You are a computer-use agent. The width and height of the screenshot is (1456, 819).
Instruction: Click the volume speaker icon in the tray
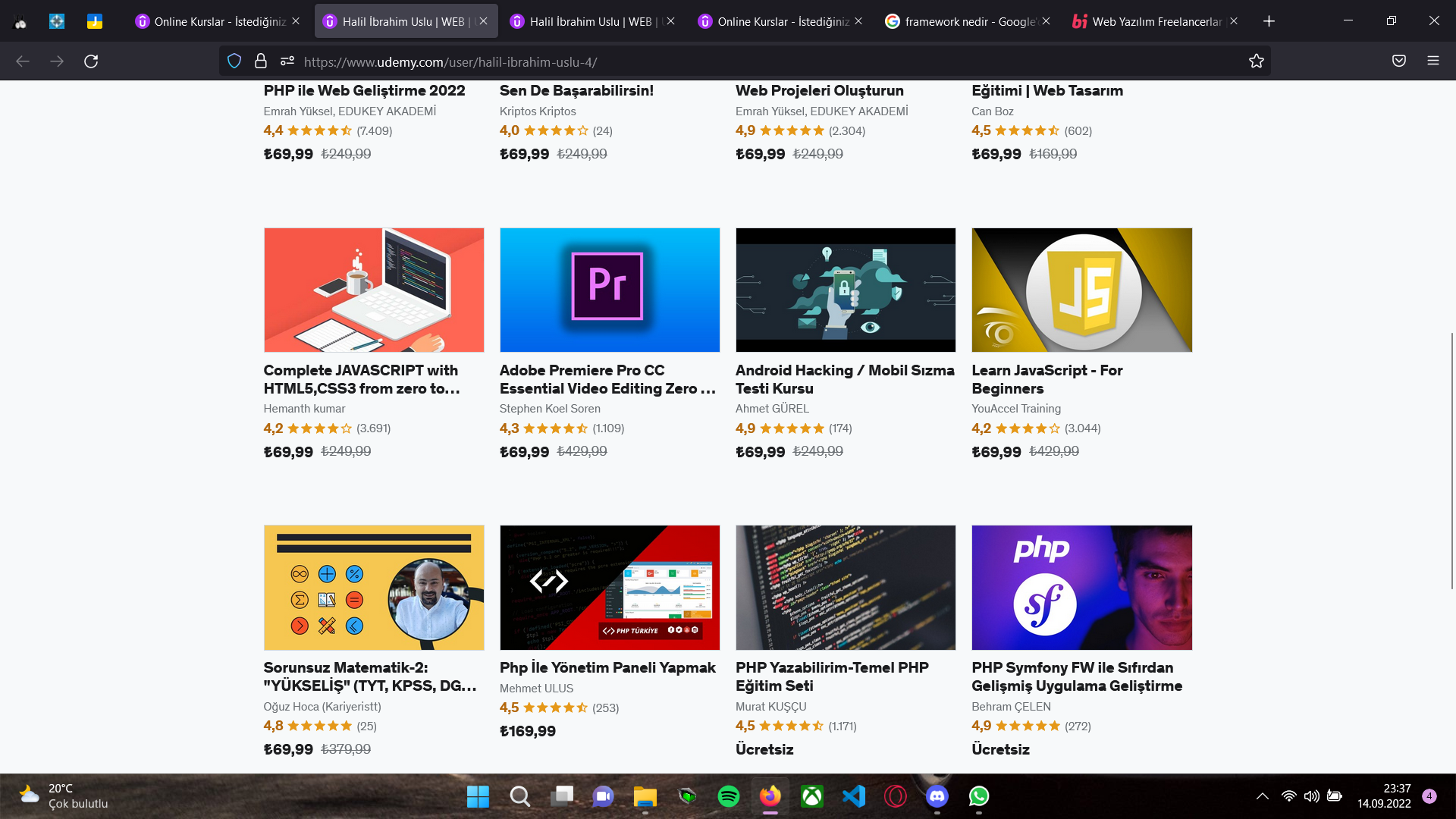[1312, 796]
